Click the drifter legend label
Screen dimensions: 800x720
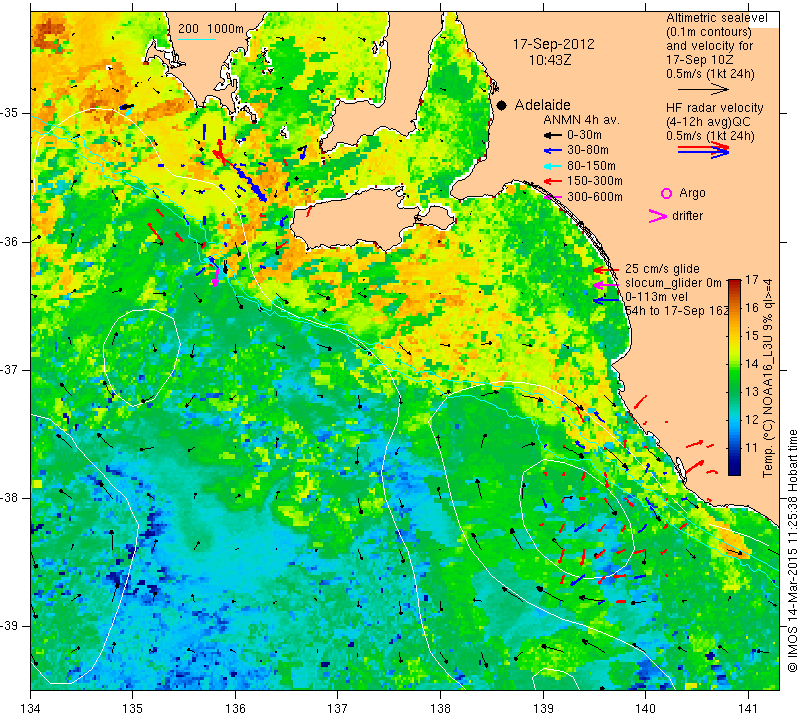687,216
